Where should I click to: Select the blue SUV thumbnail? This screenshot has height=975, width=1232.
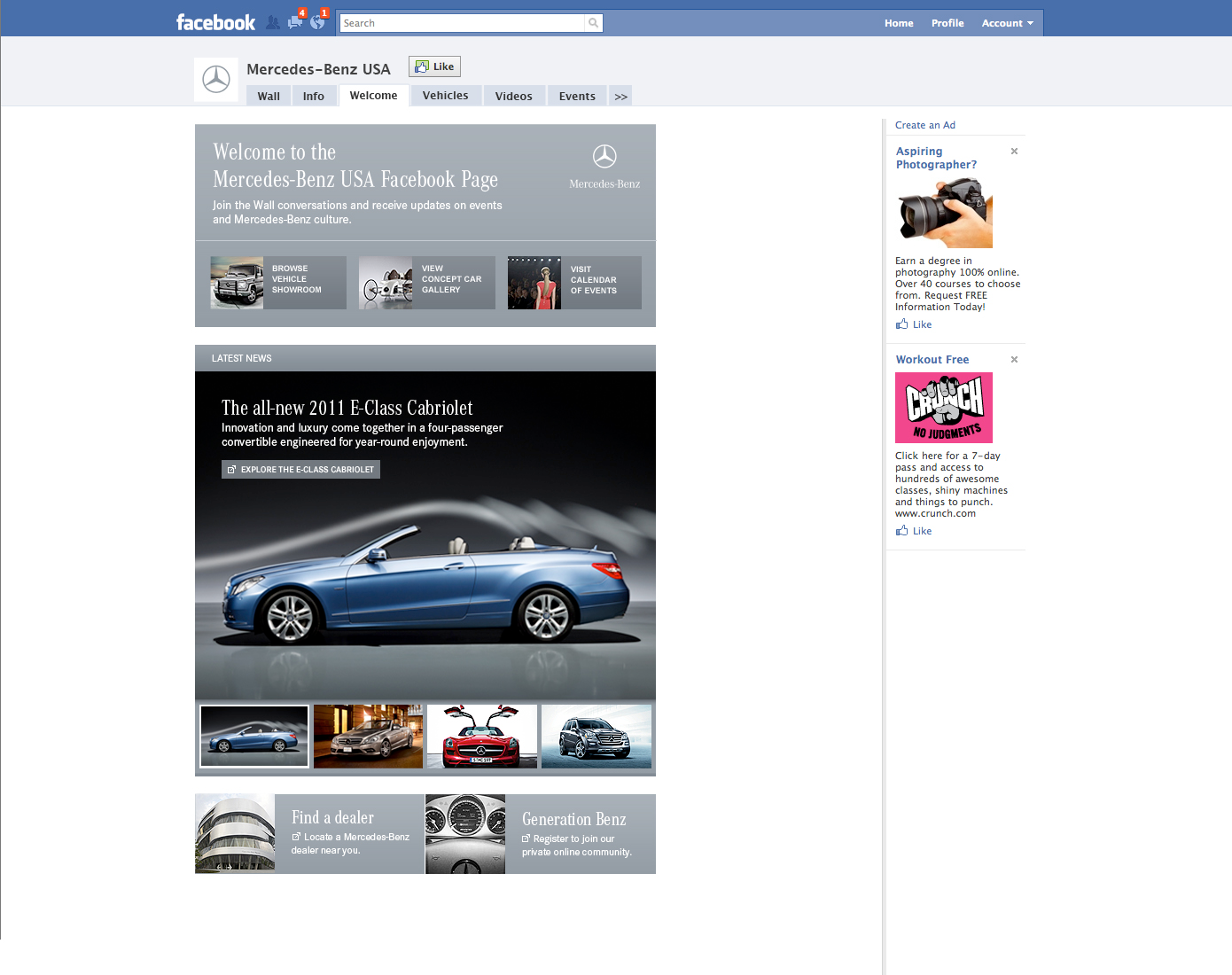pos(597,737)
